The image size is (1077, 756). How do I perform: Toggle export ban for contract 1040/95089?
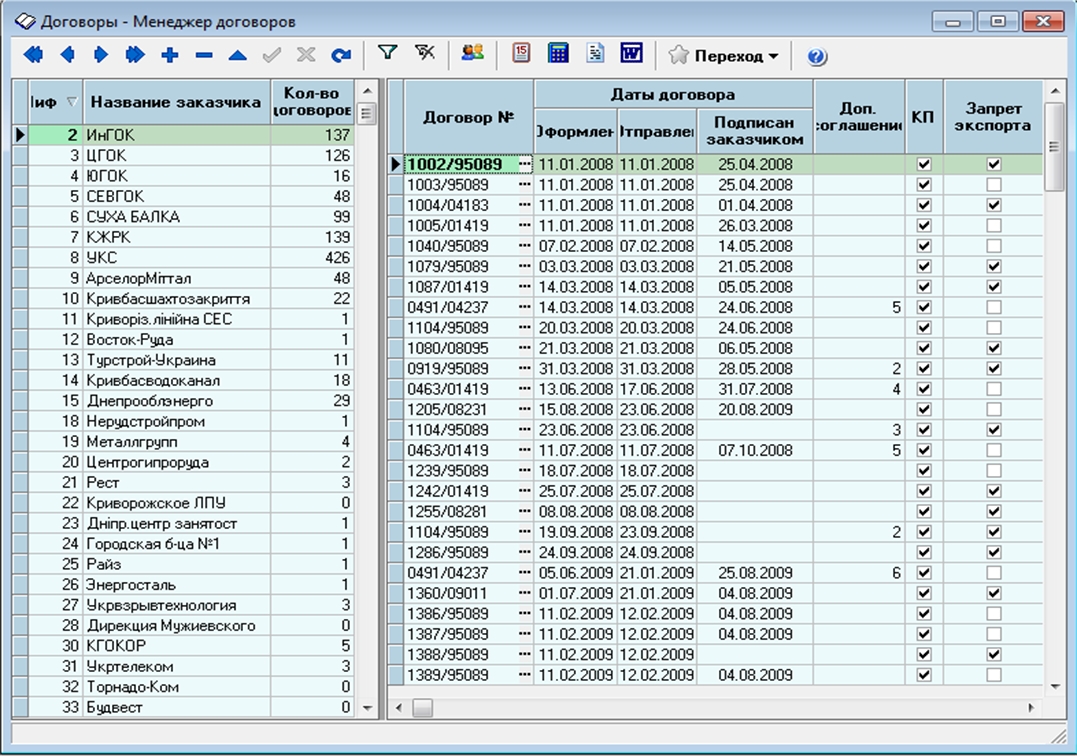click(993, 246)
